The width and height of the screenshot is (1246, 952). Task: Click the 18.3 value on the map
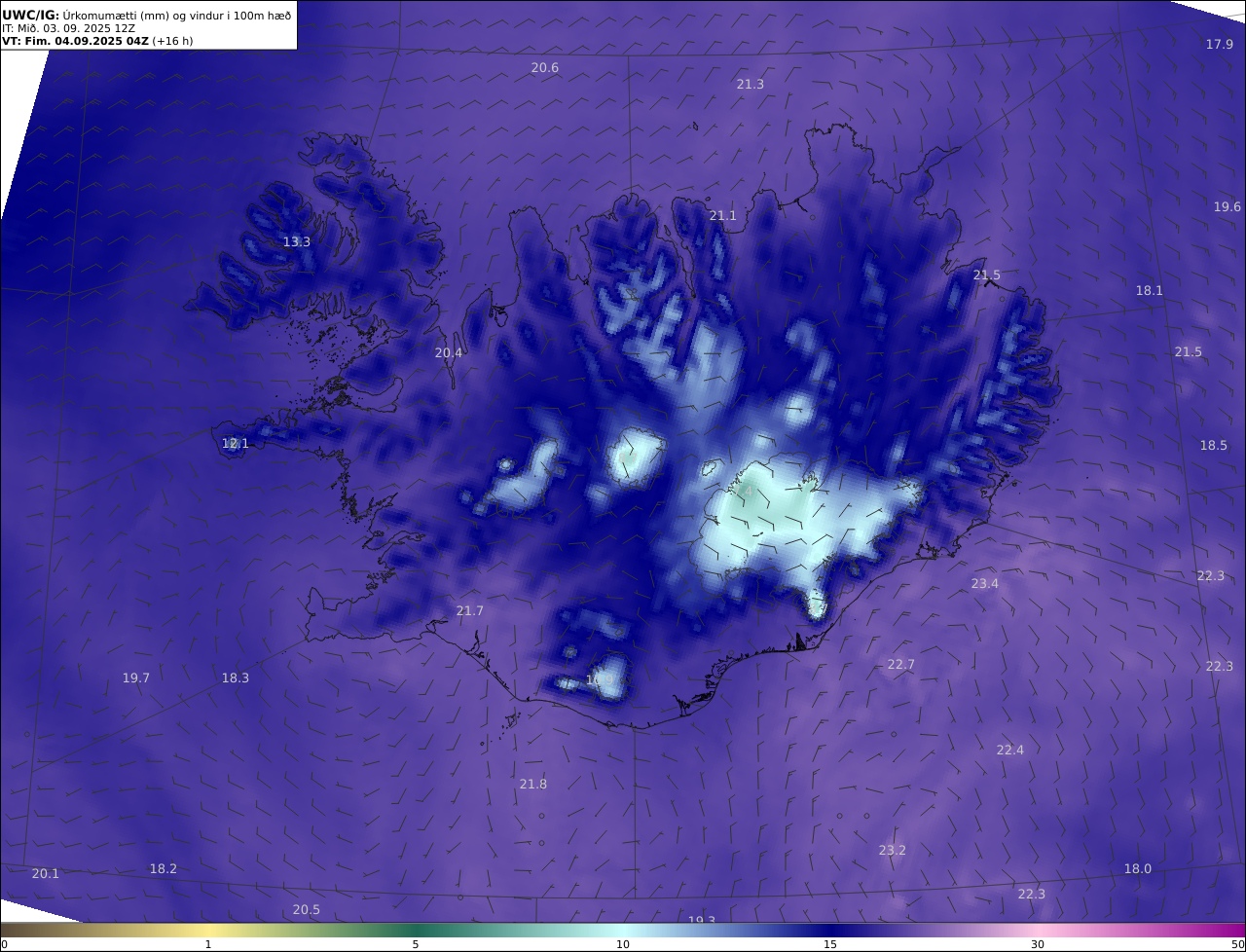click(236, 677)
